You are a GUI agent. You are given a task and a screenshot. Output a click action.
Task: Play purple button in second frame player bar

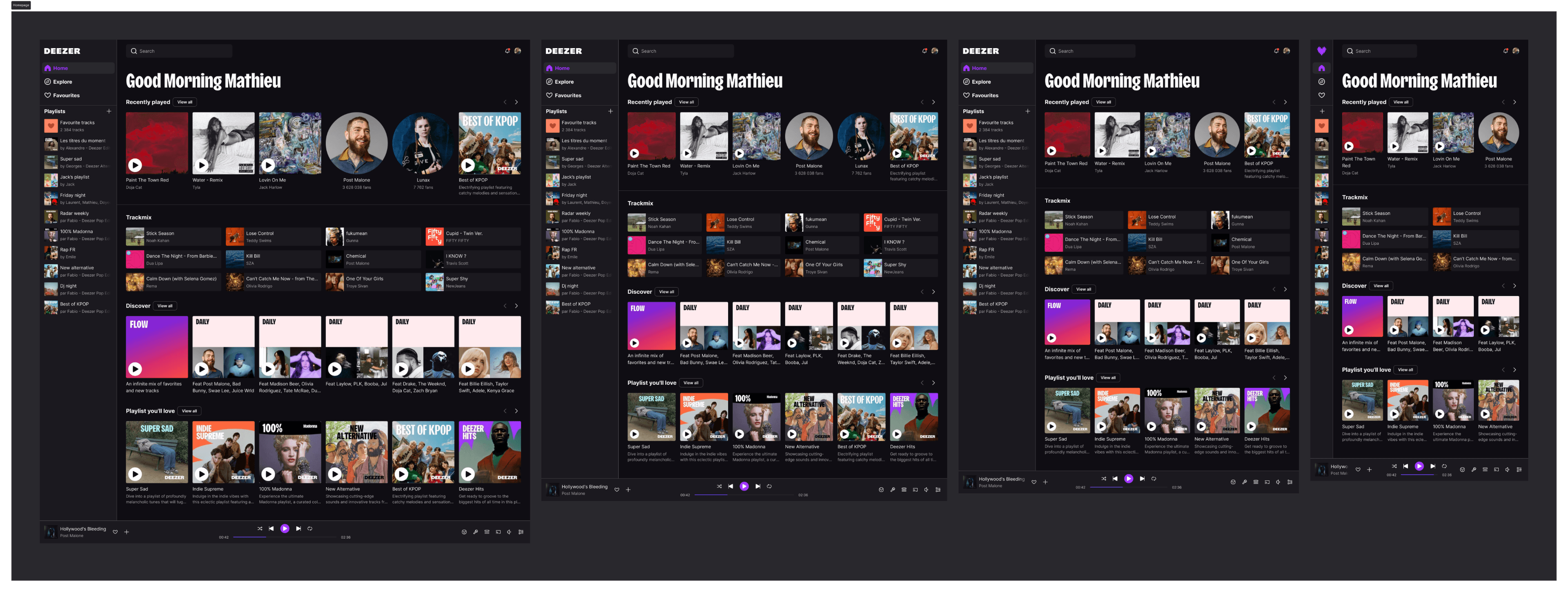(x=744, y=486)
